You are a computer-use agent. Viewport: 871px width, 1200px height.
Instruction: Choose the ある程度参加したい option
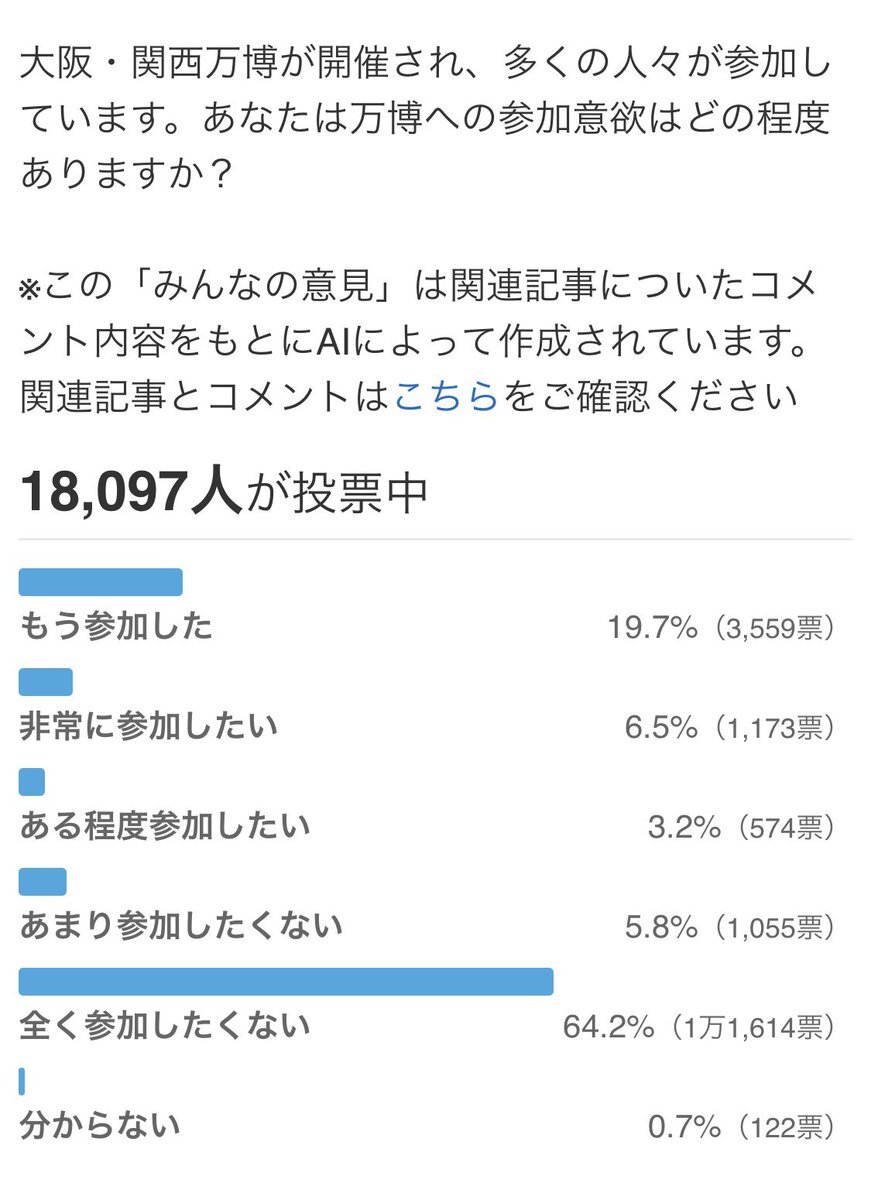(165, 826)
